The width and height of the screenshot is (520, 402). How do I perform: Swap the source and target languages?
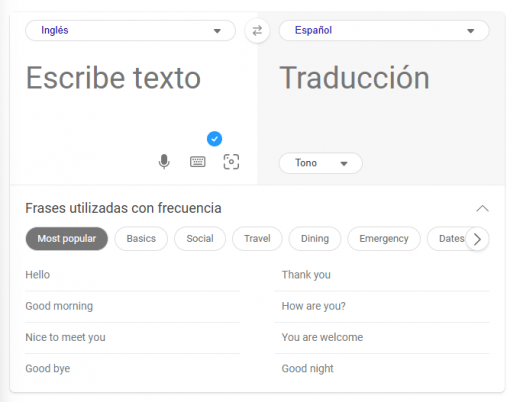click(x=257, y=31)
